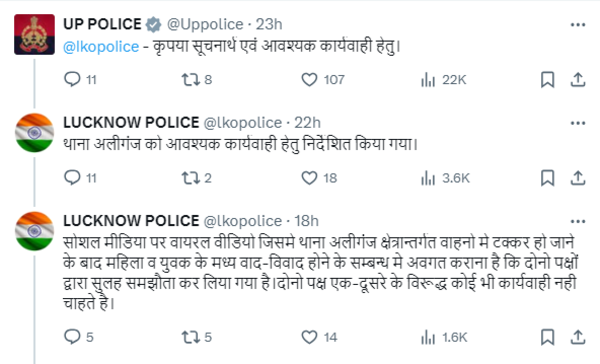Click the @lkopolice mention link

coord(101,47)
